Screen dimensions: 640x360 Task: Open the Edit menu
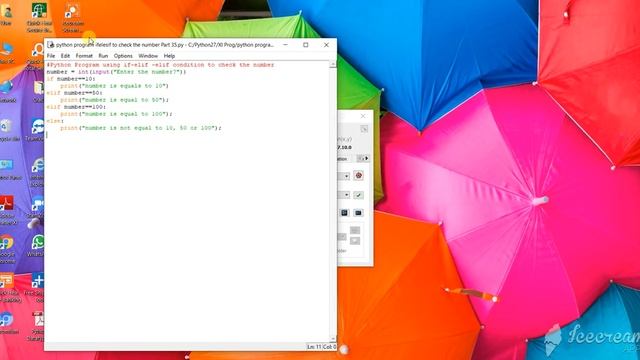pyautogui.click(x=65, y=56)
